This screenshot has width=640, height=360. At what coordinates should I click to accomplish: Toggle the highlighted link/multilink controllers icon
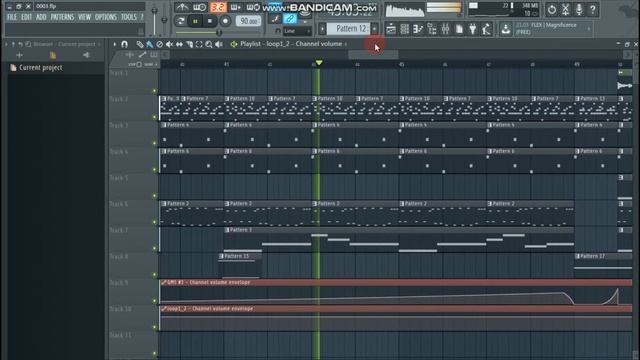290,19
